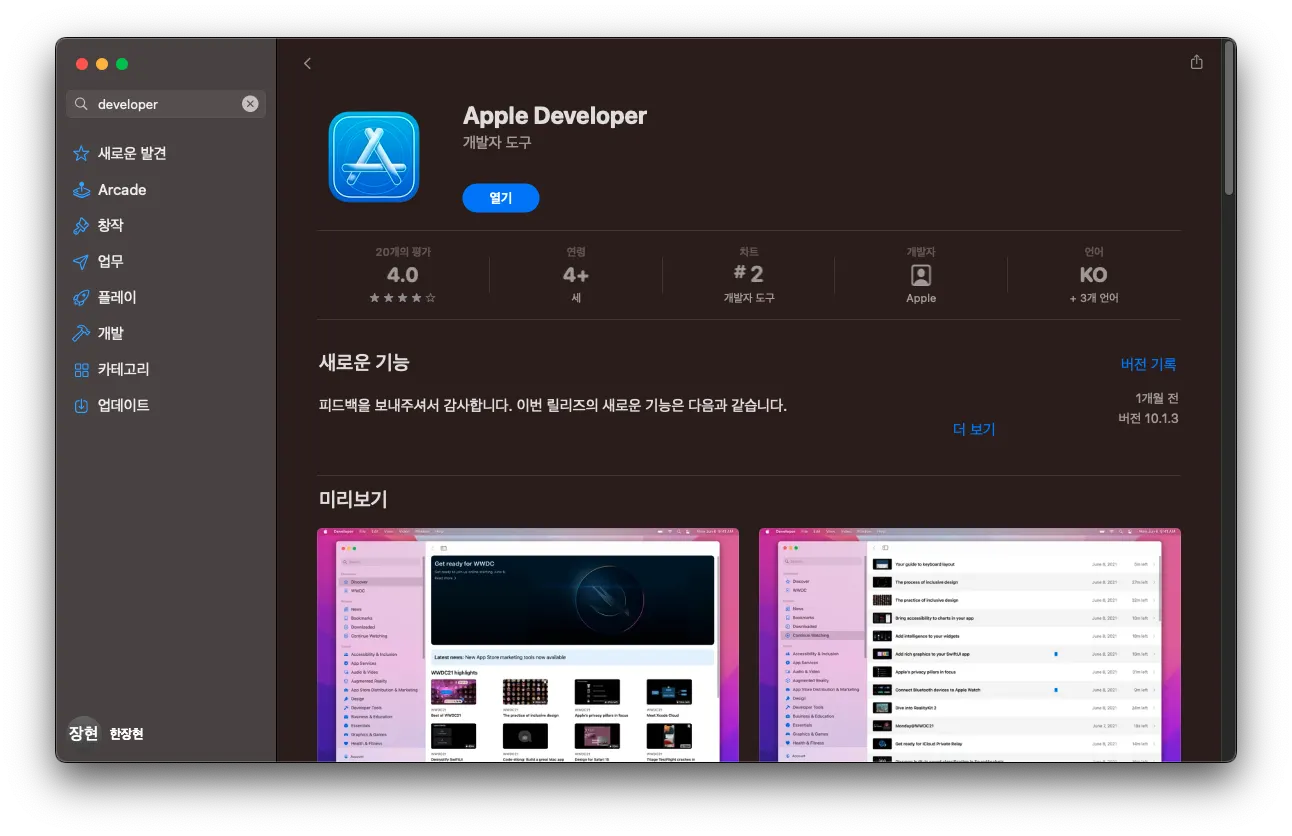Click the Apple Developer title
This screenshot has height=836, width=1292.
coord(555,116)
